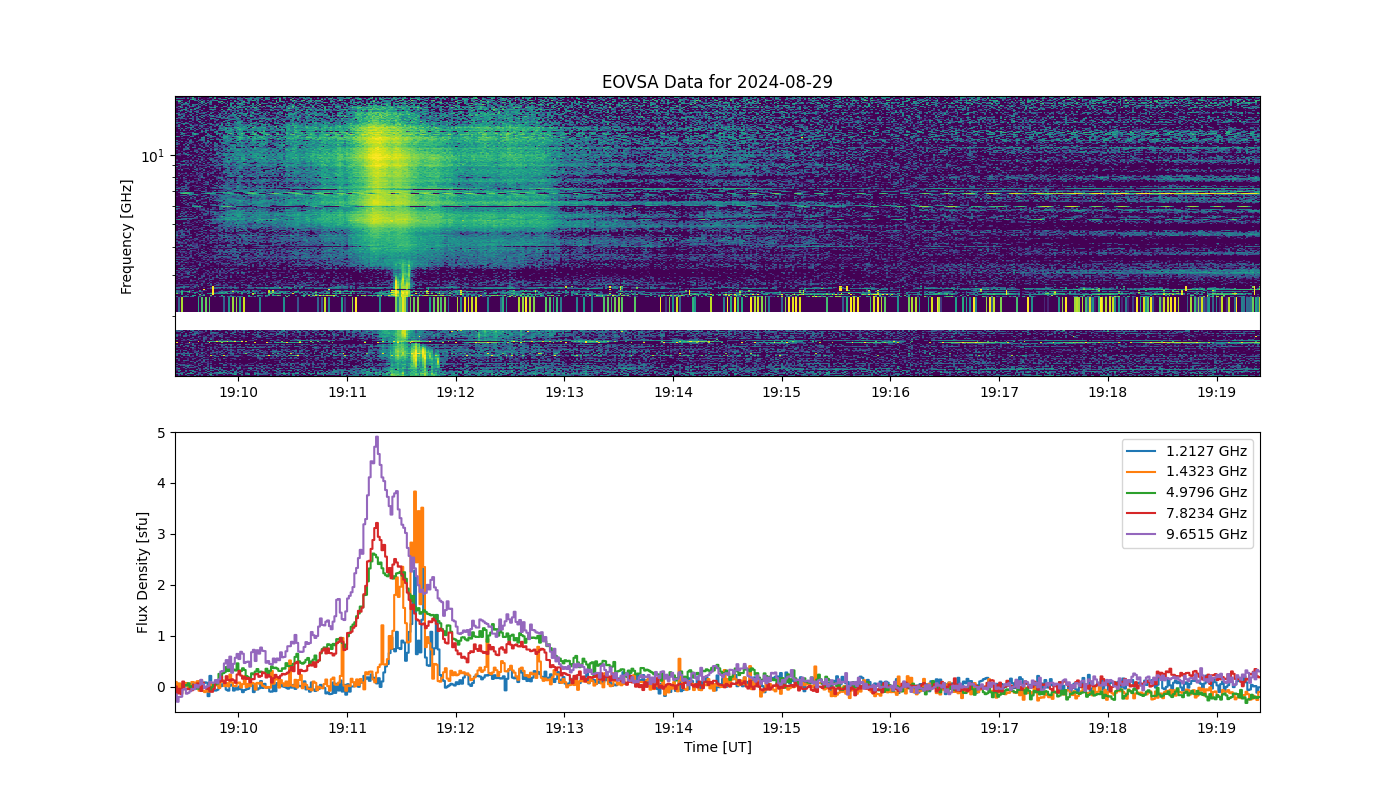This screenshot has height=800, width=1400.
Task: Click the y-axis value '5' on the flux plot
Action: [x=161, y=433]
